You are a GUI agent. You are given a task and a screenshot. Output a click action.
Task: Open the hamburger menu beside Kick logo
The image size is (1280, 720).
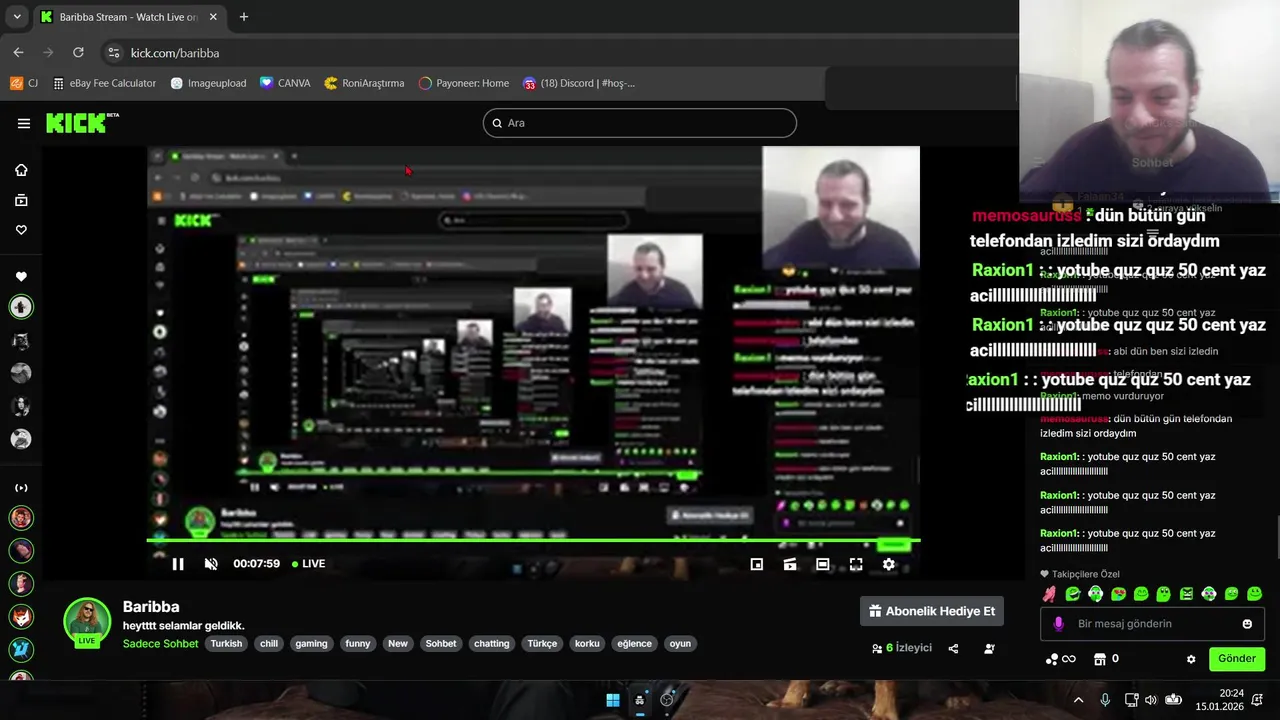click(24, 123)
